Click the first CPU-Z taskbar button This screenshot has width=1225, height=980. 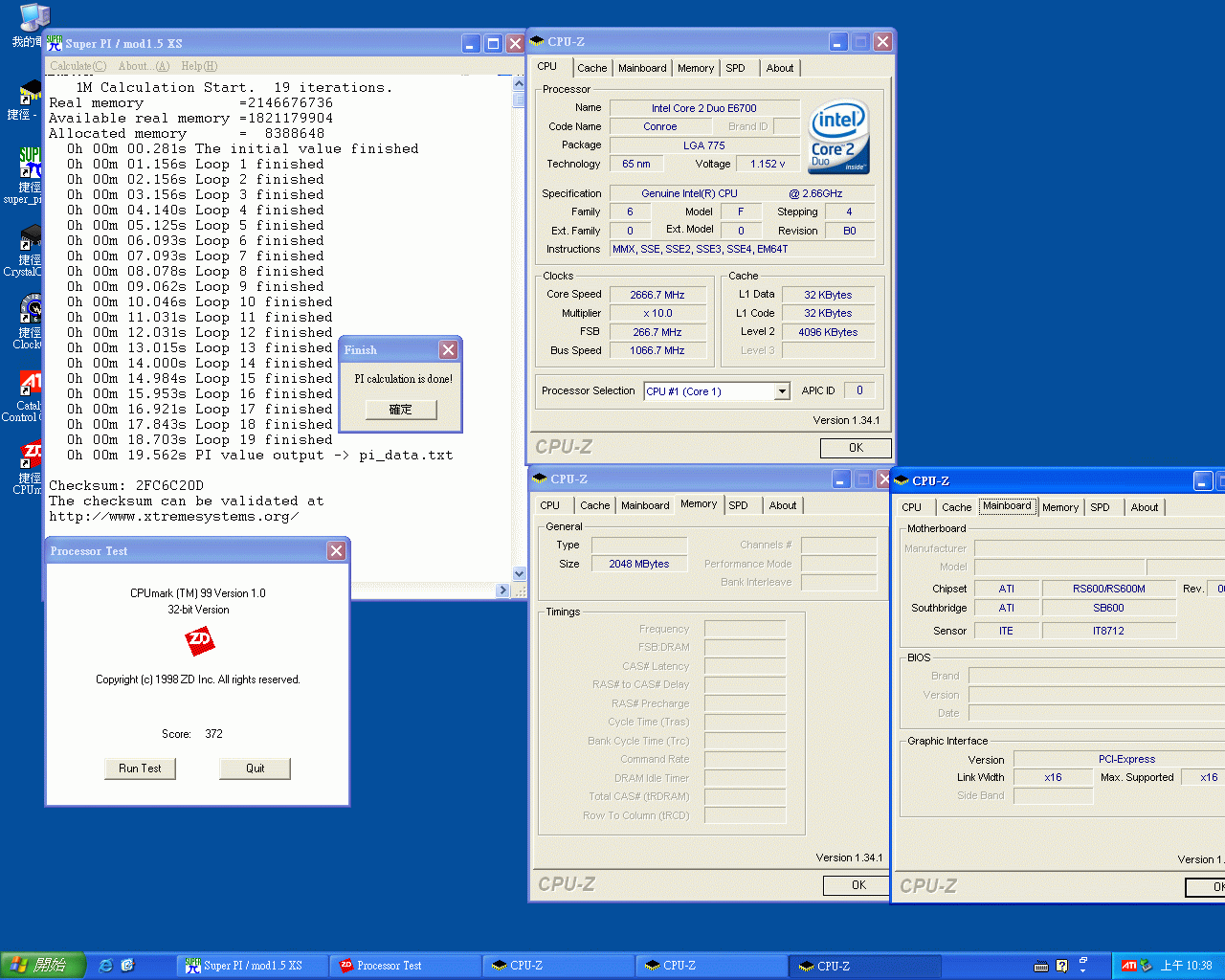click(558, 966)
